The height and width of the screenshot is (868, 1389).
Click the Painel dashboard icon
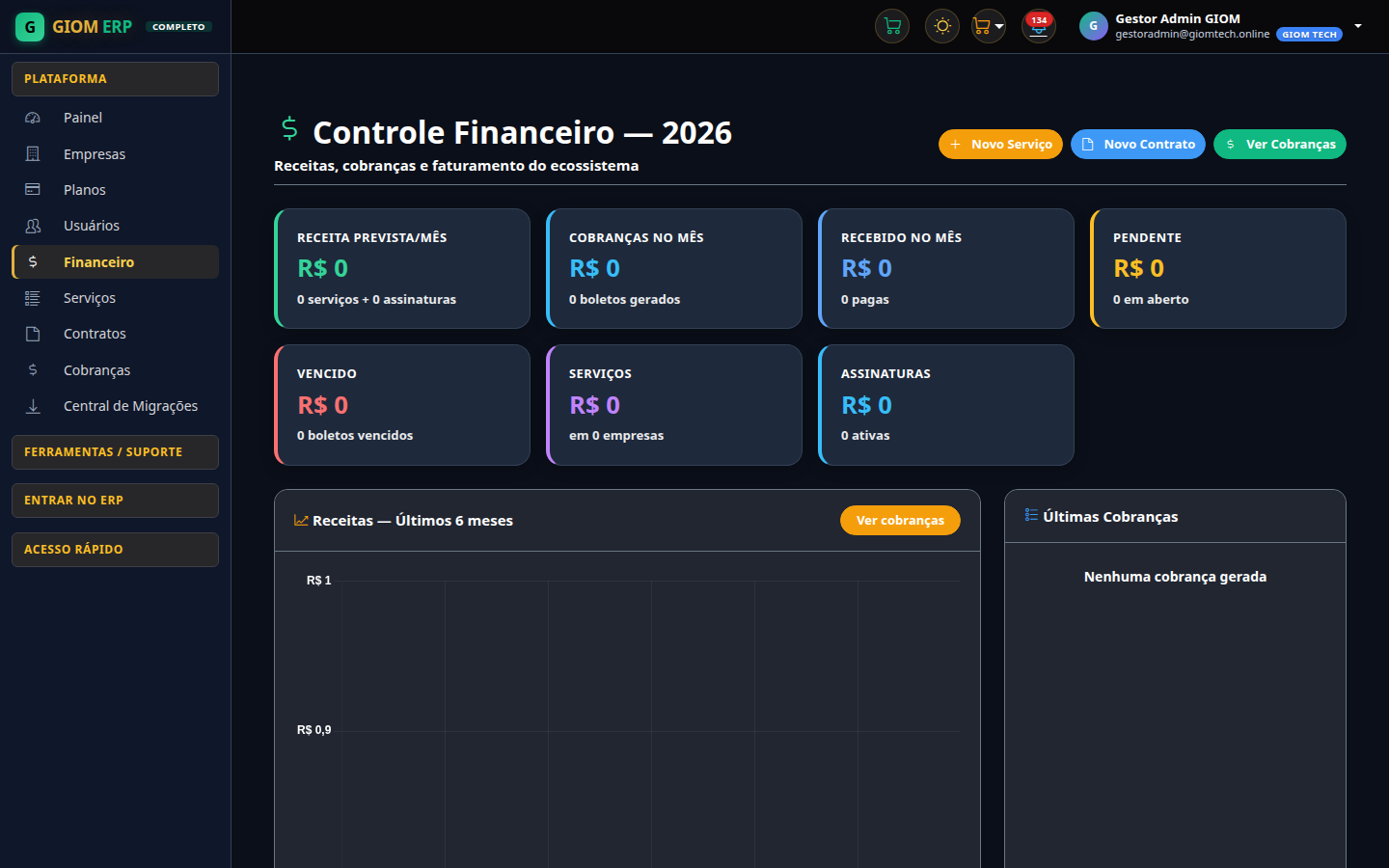pos(33,118)
